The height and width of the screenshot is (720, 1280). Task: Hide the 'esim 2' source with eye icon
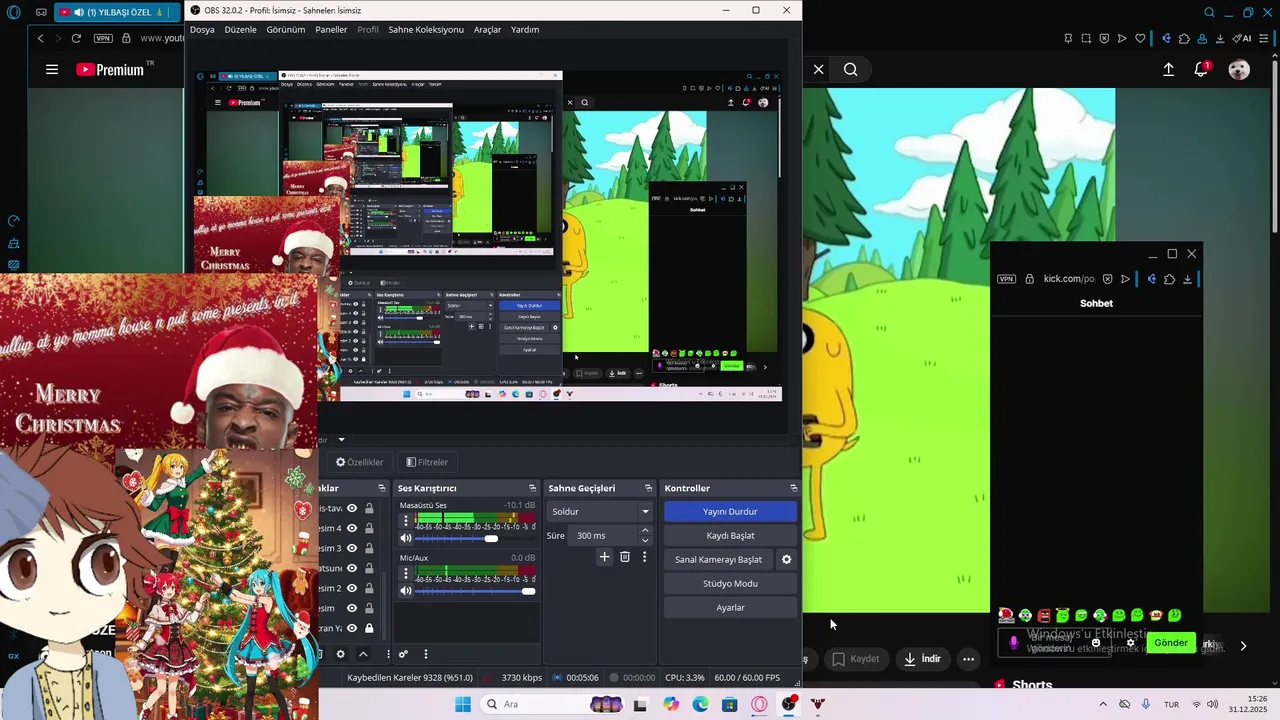coord(352,588)
